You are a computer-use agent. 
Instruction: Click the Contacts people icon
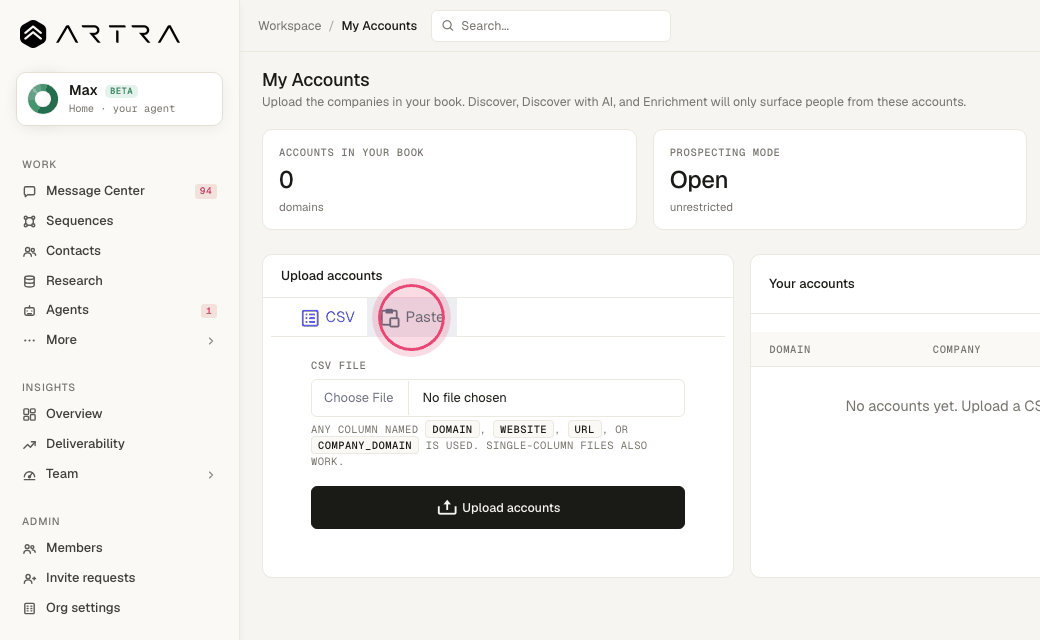tap(29, 251)
